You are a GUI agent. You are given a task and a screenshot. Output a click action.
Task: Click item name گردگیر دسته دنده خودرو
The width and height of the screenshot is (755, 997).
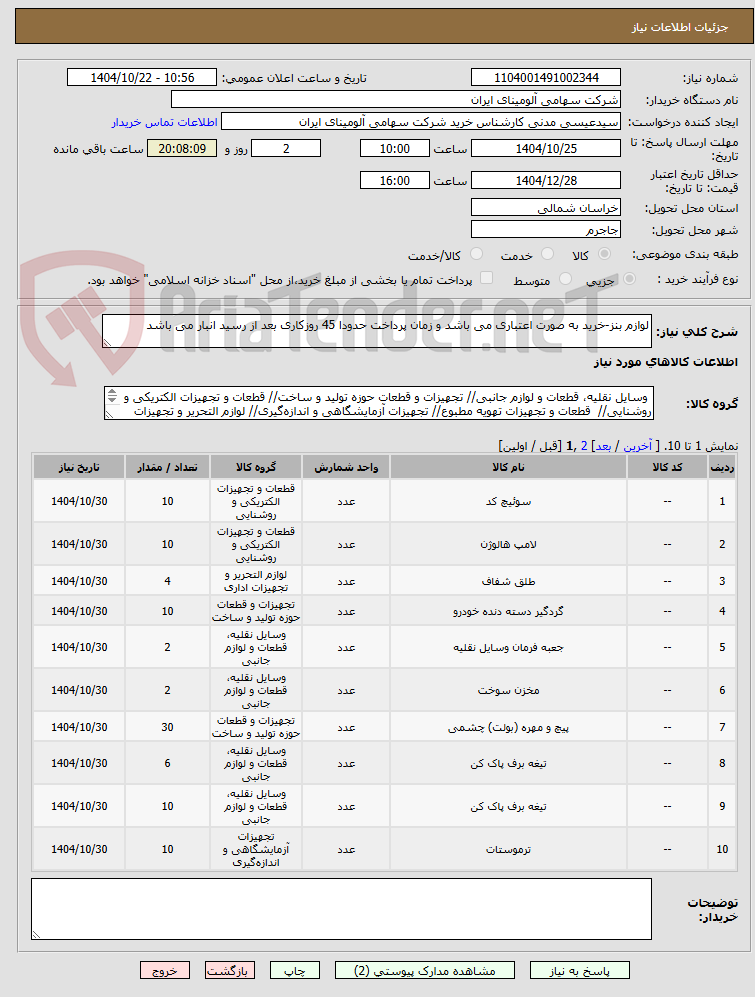click(508, 612)
